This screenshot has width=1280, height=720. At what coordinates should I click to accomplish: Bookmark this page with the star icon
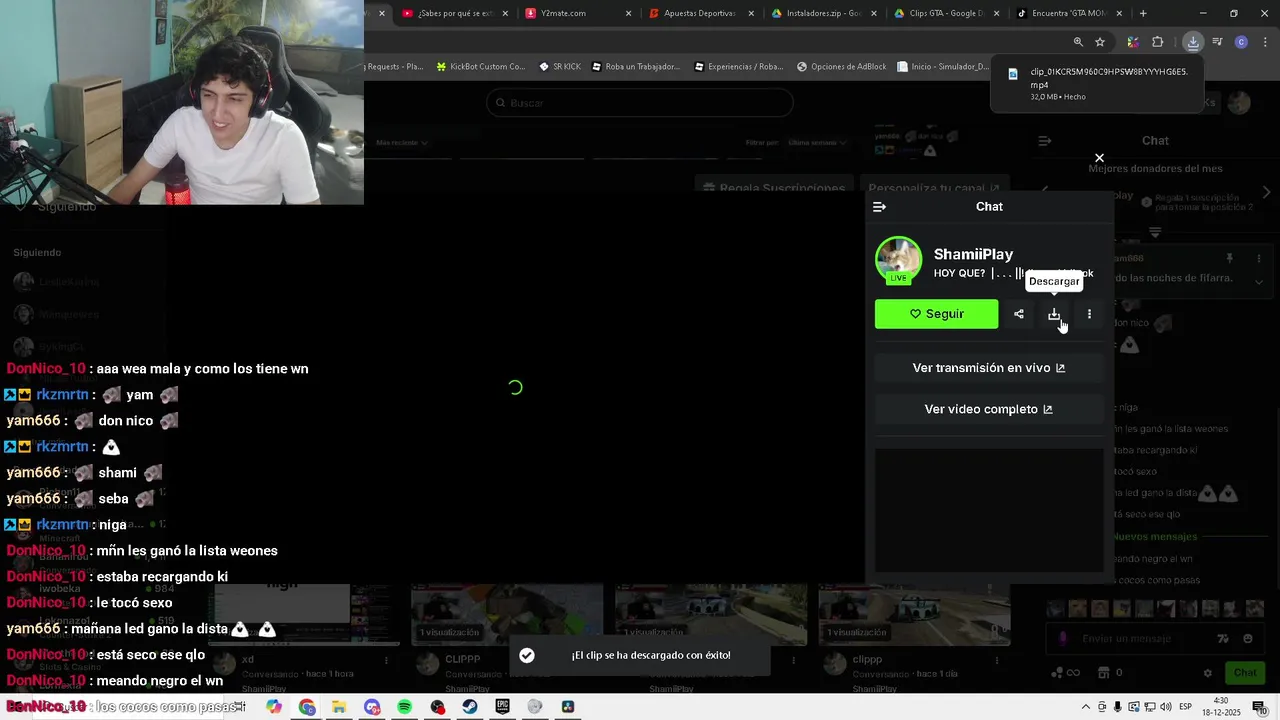click(x=1100, y=42)
